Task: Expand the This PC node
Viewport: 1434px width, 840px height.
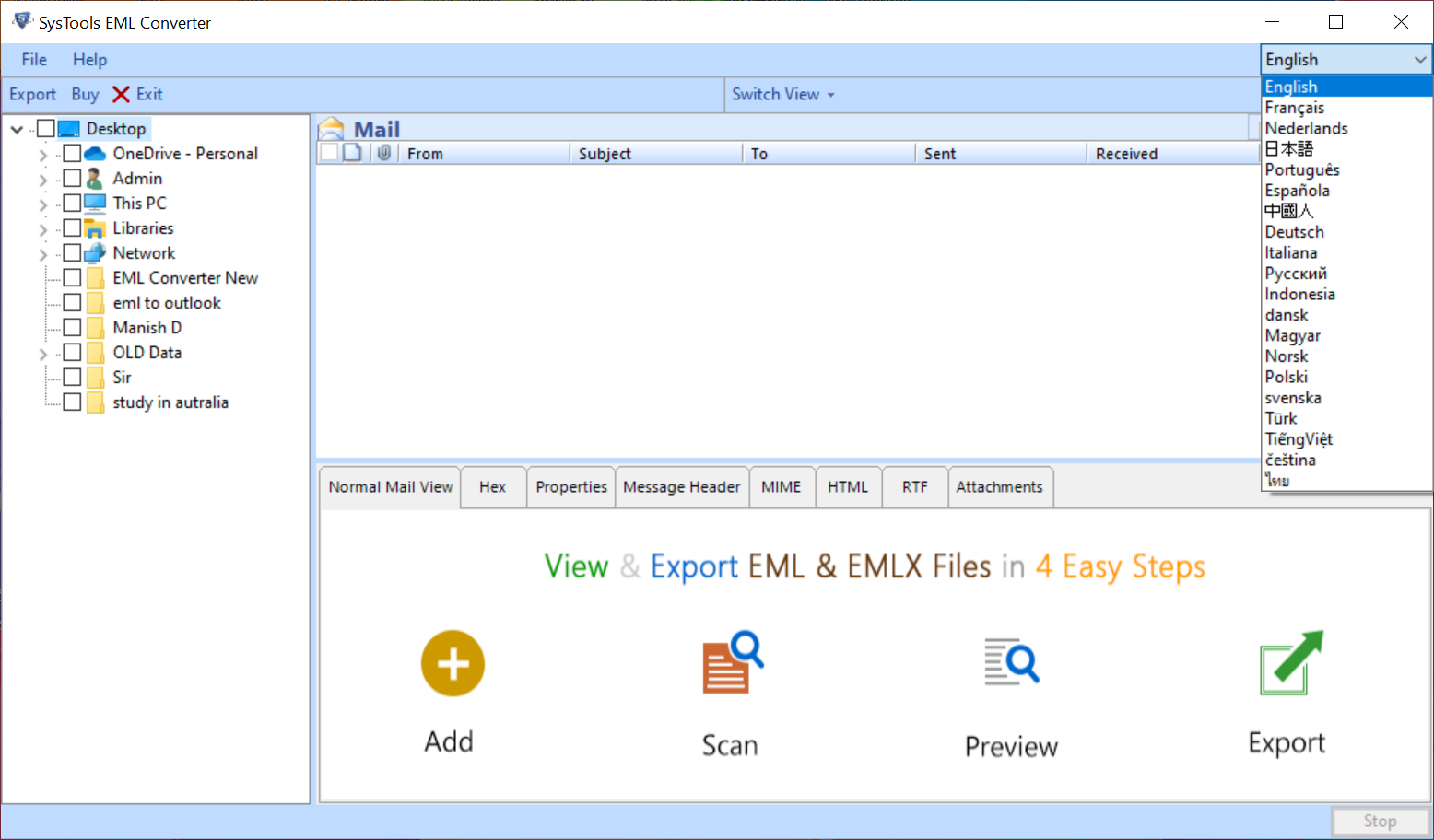Action: 43,204
